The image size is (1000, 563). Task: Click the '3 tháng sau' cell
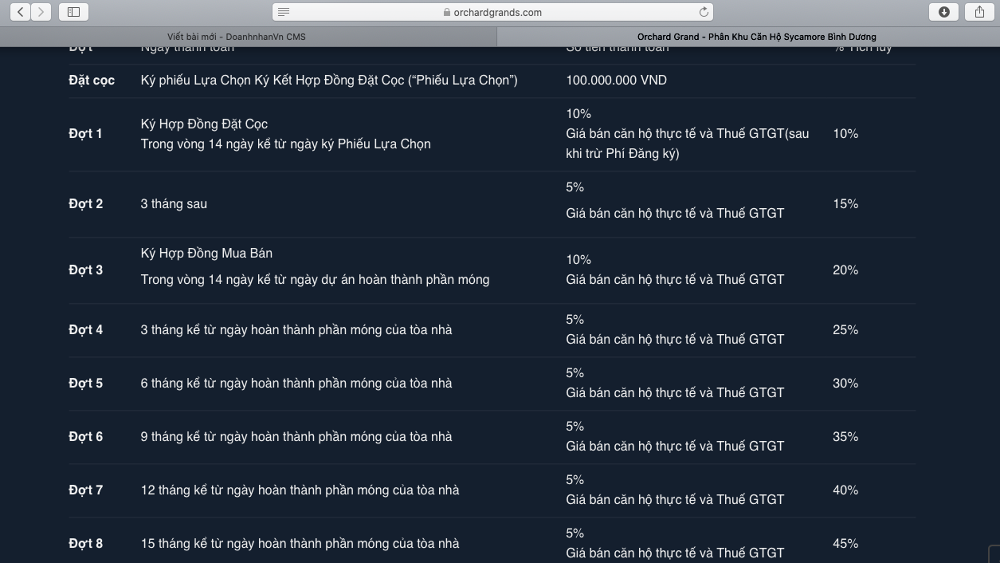pos(174,203)
